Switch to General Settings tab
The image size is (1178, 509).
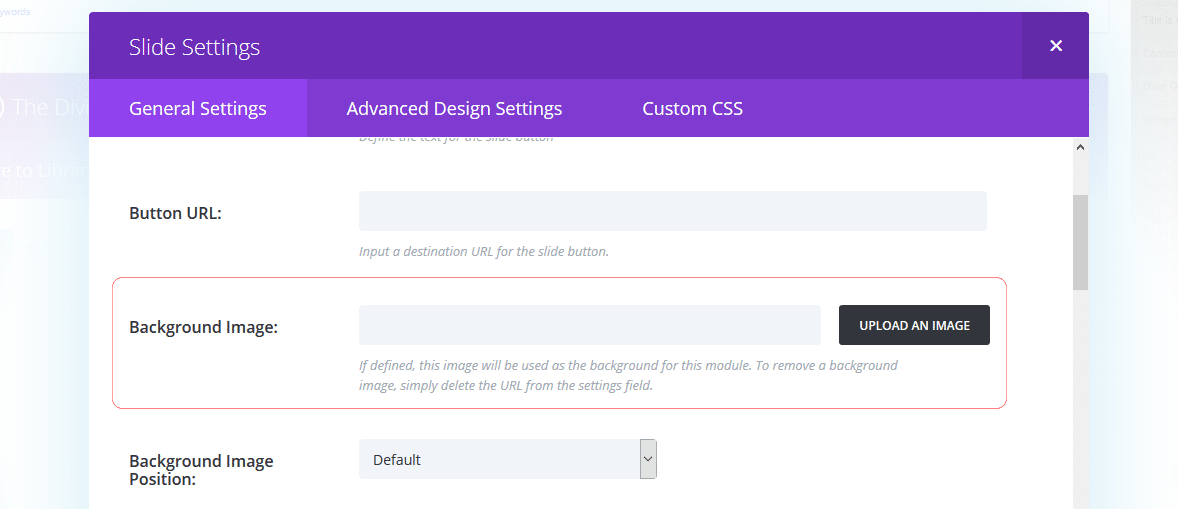coord(198,108)
